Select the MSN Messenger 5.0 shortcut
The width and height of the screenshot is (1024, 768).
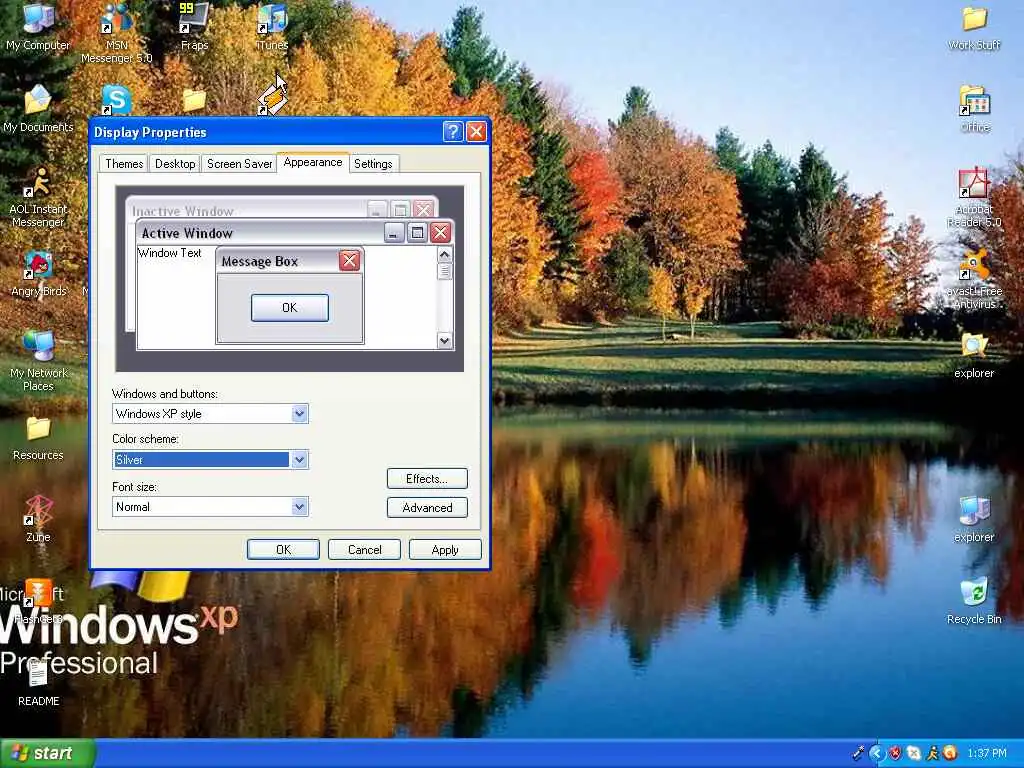[116, 33]
